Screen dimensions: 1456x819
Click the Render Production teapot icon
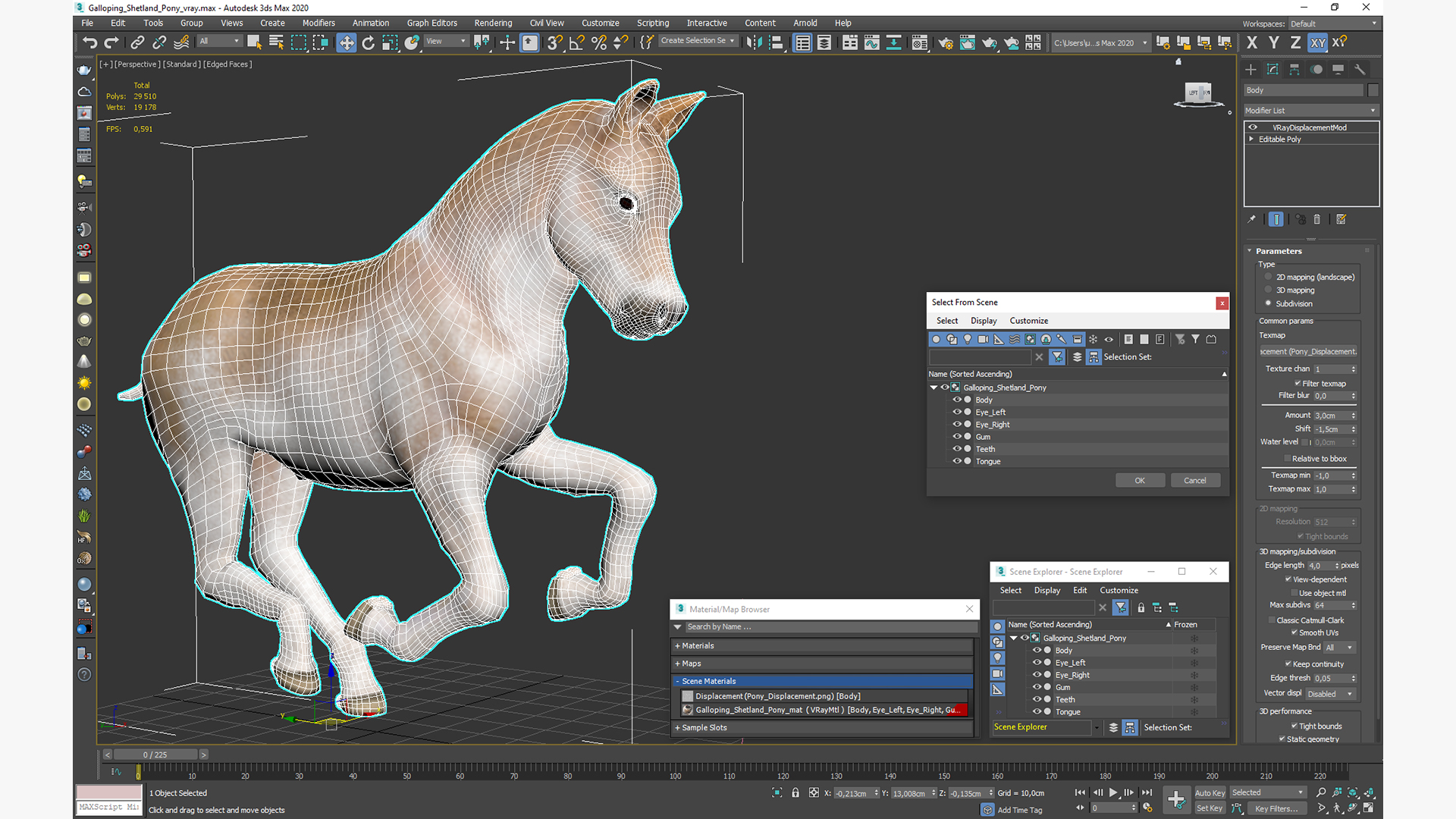coord(990,42)
